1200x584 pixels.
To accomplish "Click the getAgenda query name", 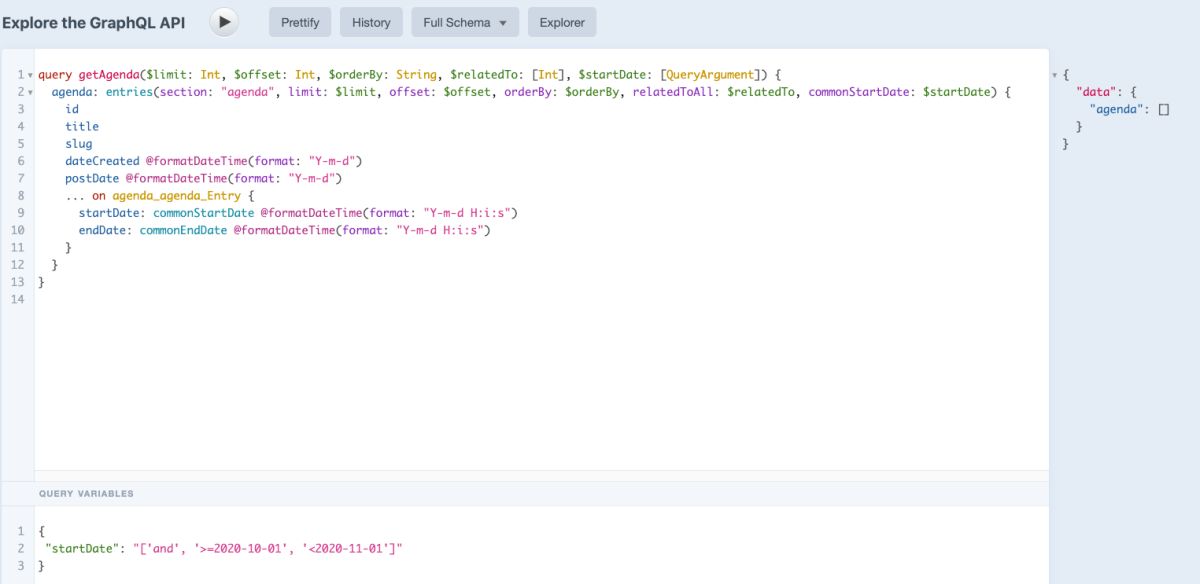I will pos(109,75).
